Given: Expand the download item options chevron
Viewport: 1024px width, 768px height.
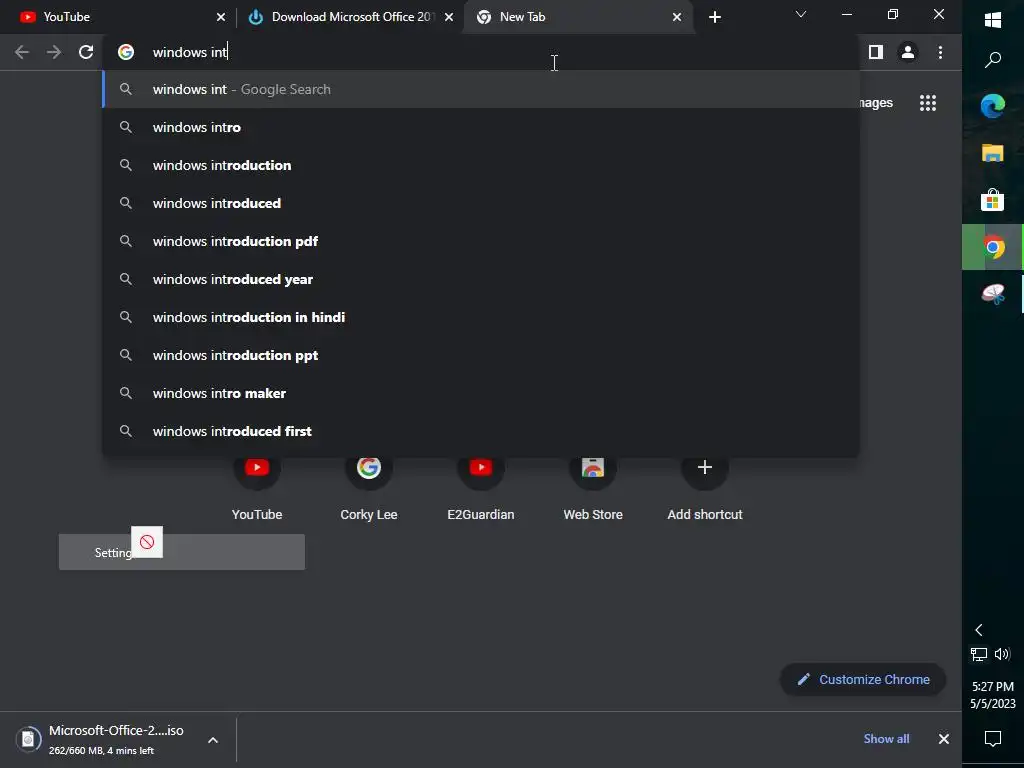Looking at the screenshot, I should click(x=213, y=740).
